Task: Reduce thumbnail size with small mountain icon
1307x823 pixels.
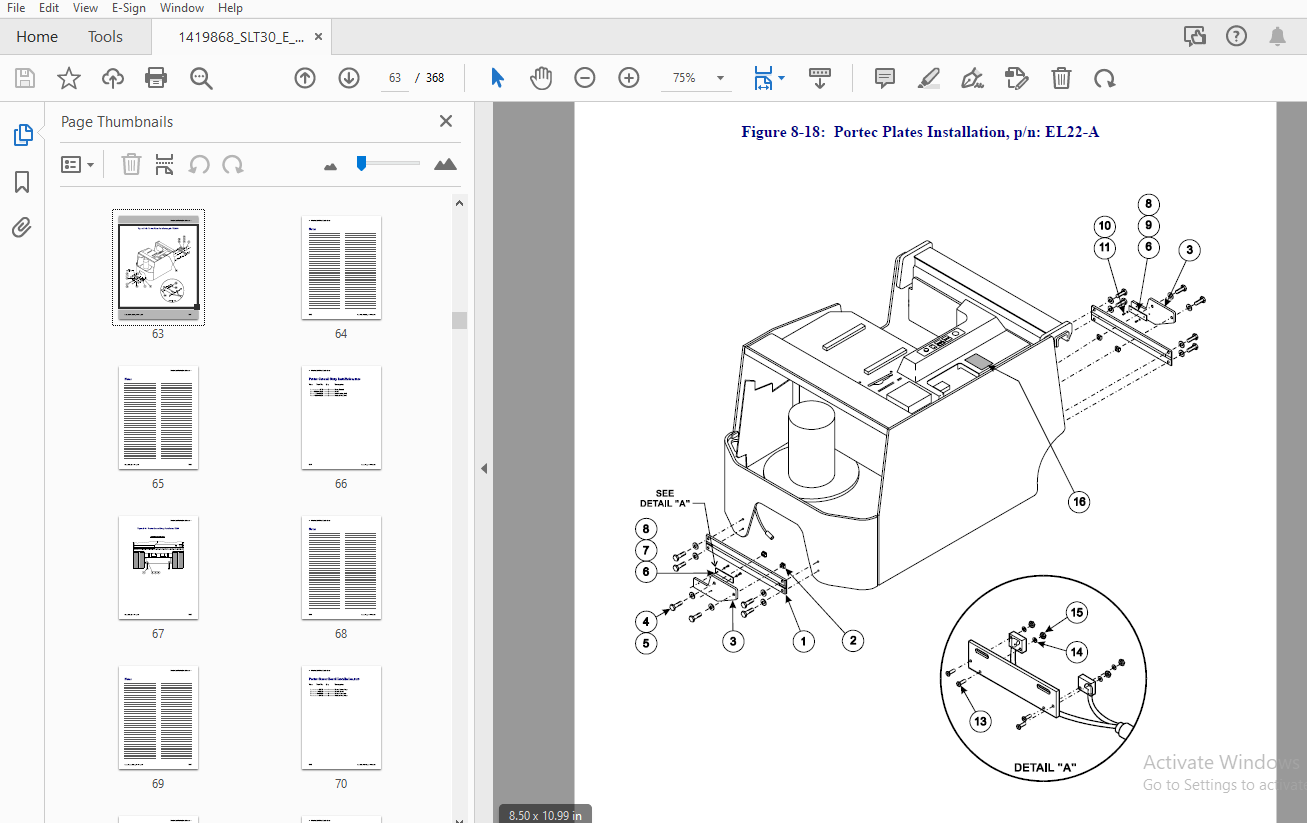Action: 331,165
